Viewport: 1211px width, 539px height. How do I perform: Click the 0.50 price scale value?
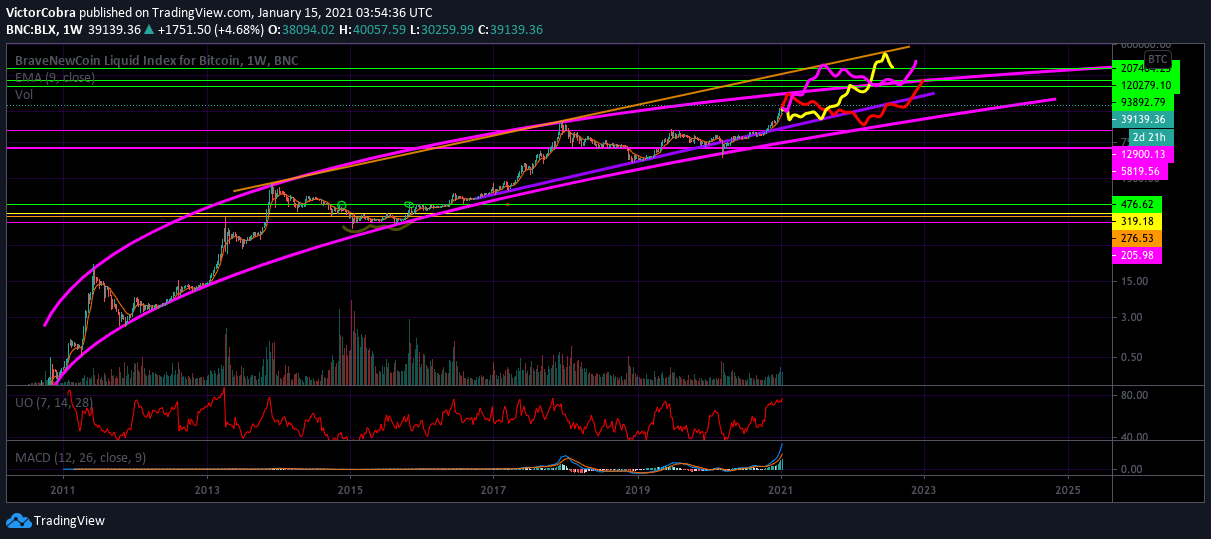pos(1131,357)
